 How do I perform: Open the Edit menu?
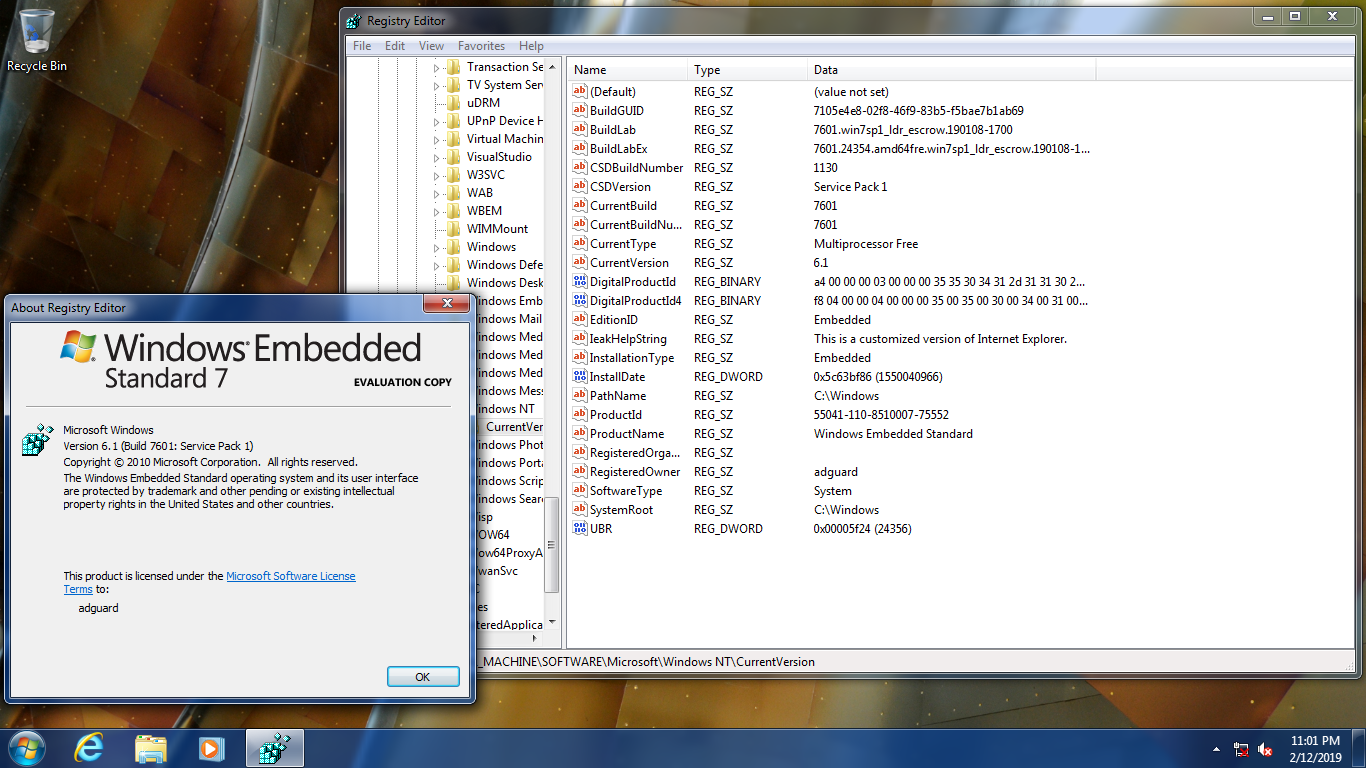pos(395,46)
